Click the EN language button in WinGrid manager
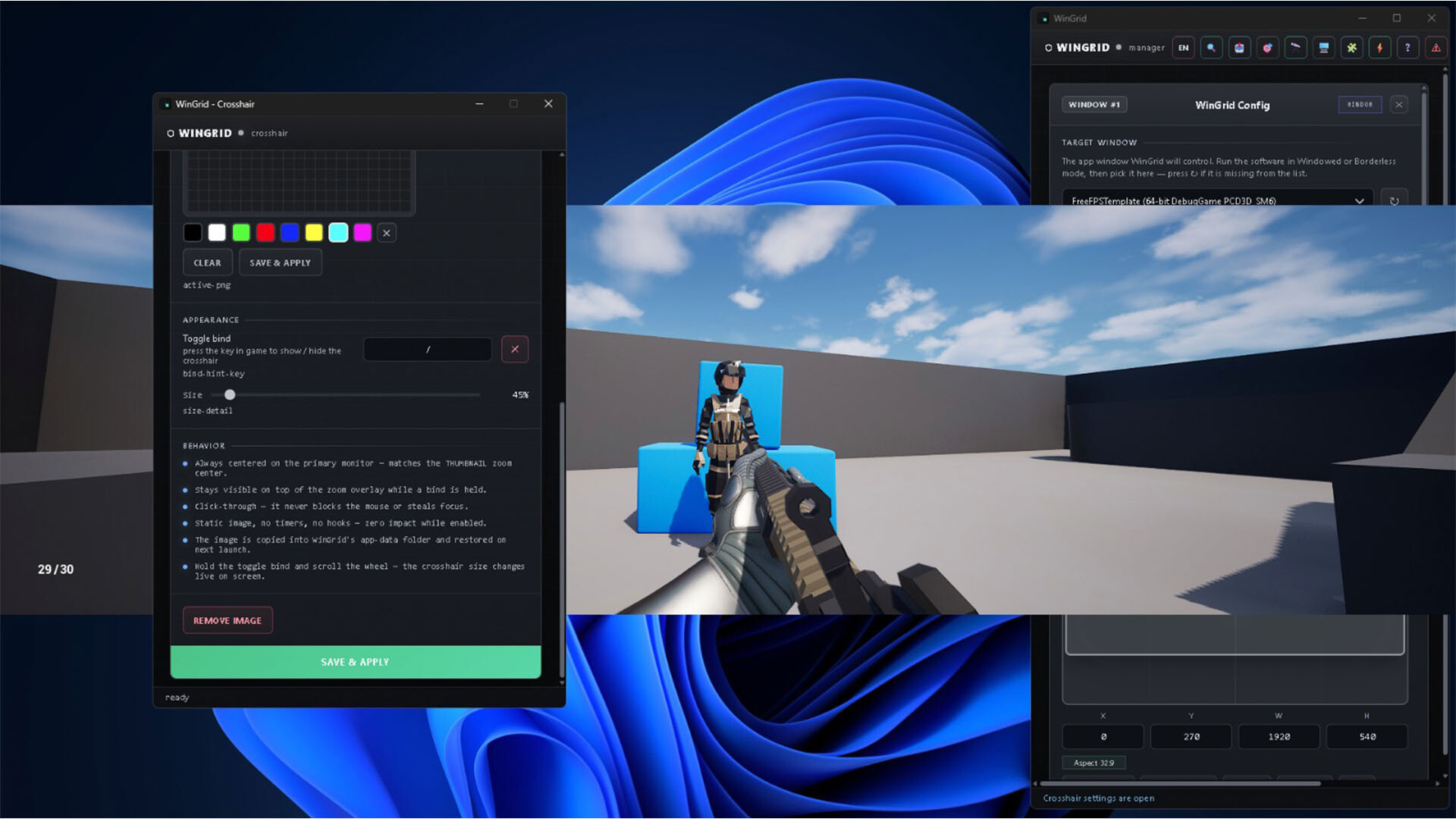 [x=1183, y=48]
